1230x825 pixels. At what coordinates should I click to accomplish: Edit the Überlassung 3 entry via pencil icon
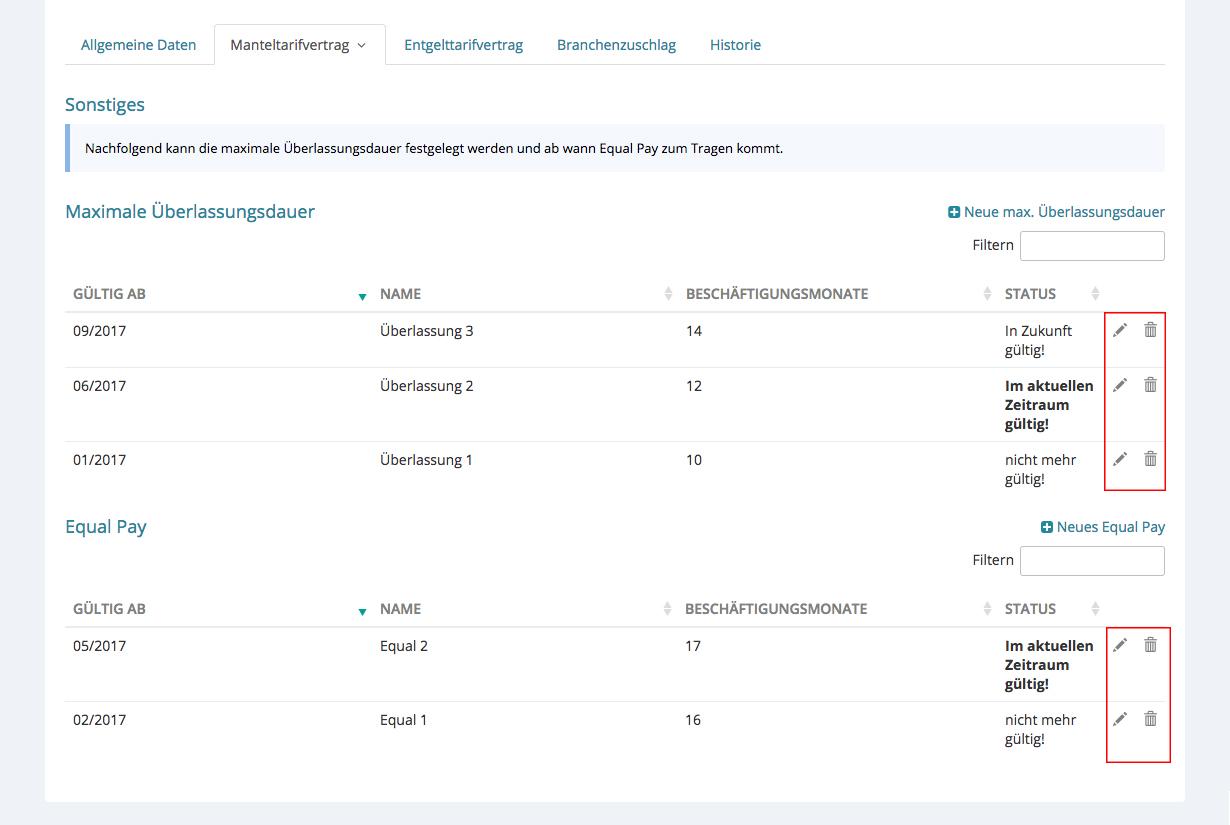coord(1120,330)
